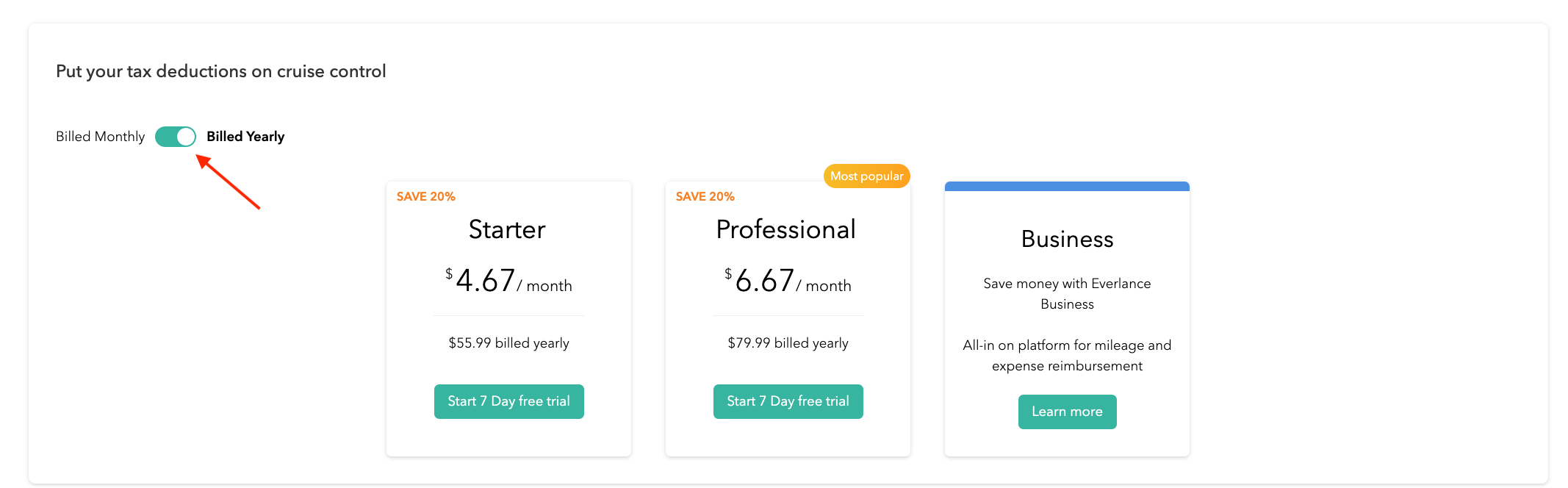Click the $4.67 per month price
Viewport: 1568px width, 488px height.
508,281
